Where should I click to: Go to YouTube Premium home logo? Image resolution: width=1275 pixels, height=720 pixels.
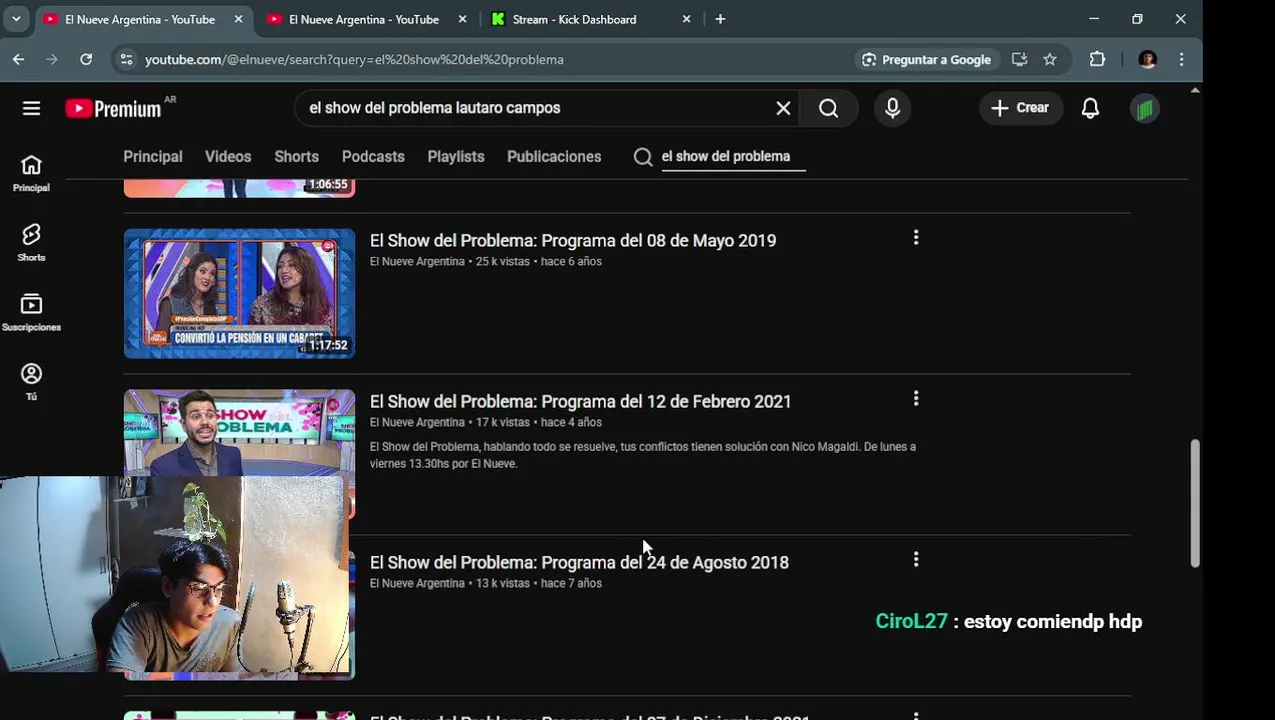pyautogui.click(x=114, y=108)
